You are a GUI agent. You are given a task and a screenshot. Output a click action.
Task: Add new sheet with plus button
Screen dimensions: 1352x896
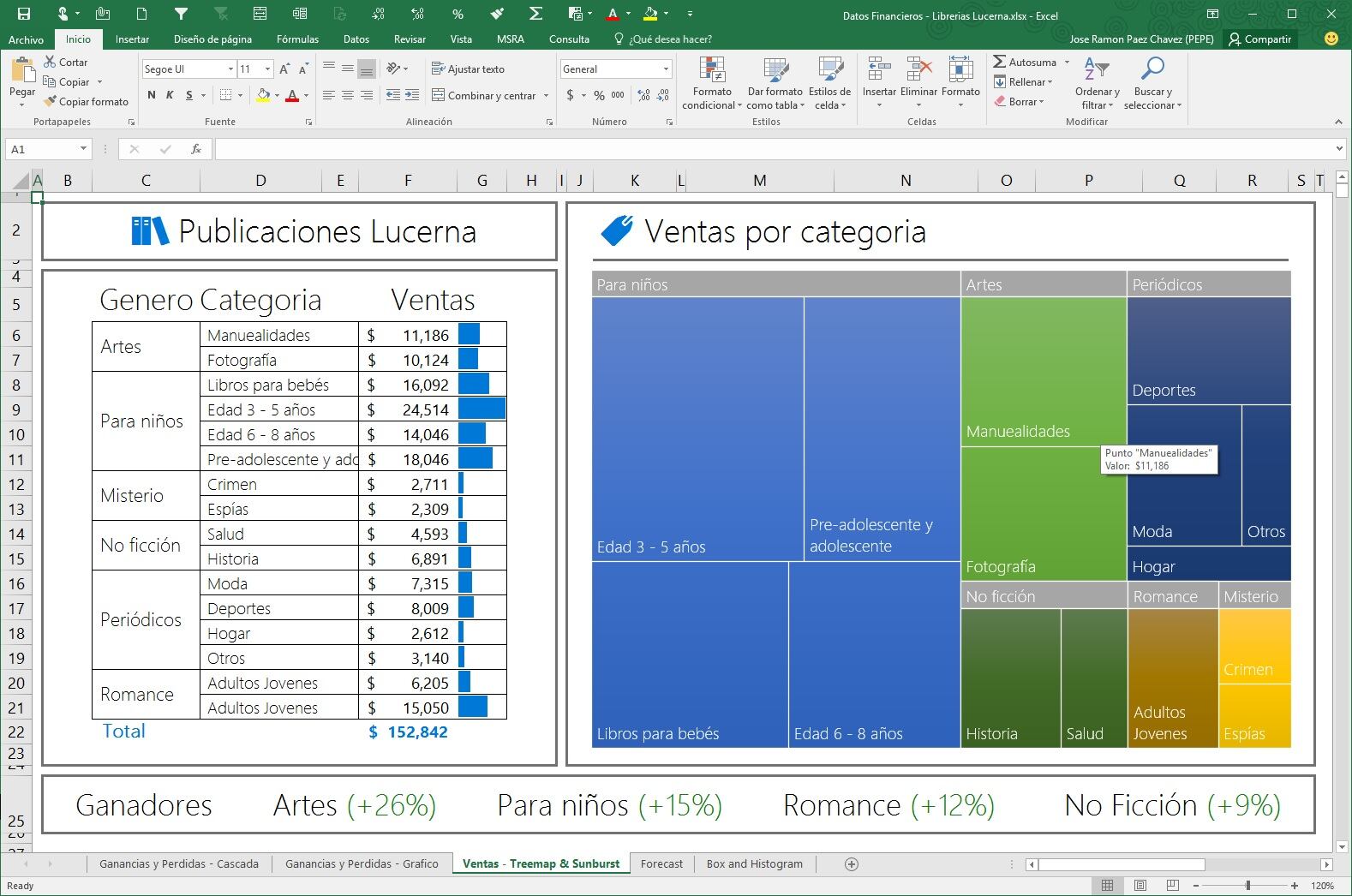[x=852, y=863]
